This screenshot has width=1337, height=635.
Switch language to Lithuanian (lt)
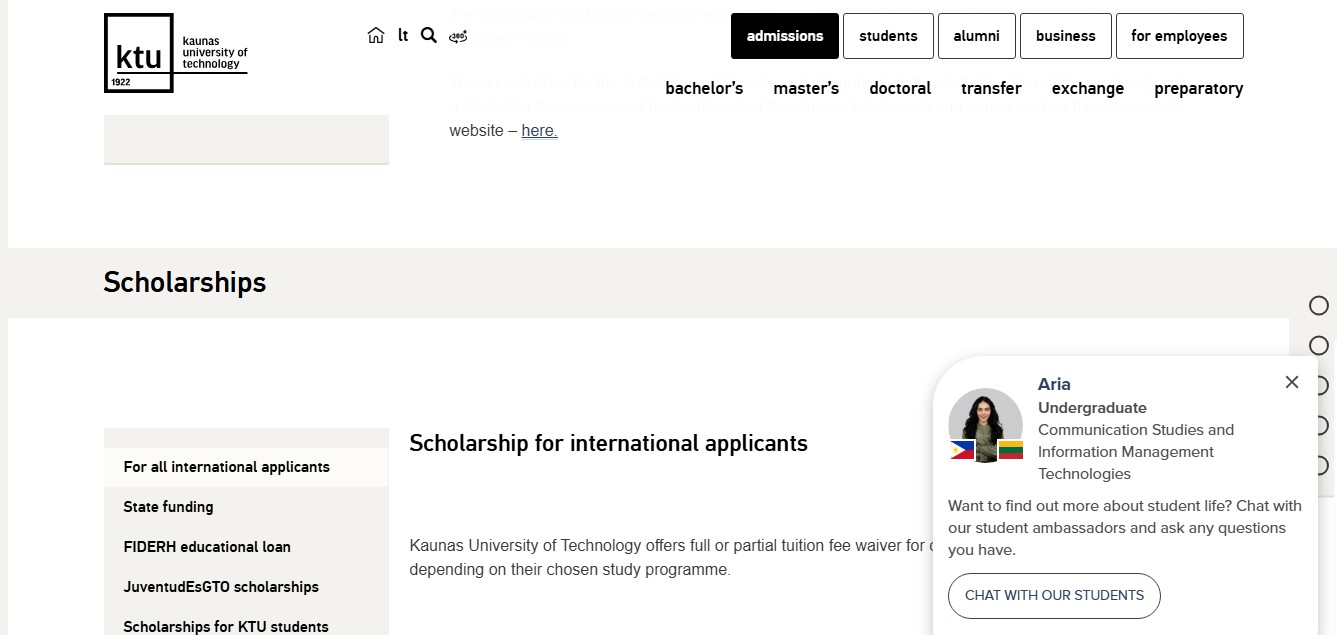(403, 36)
